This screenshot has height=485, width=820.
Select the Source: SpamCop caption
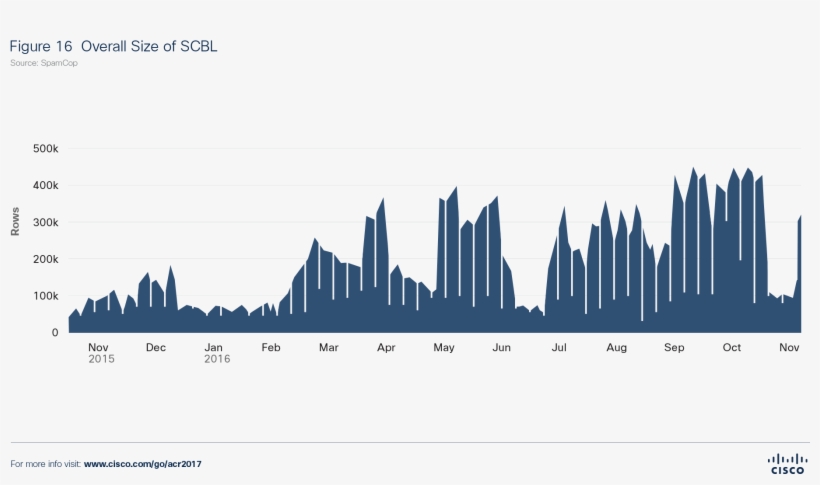pyautogui.click(x=44, y=63)
